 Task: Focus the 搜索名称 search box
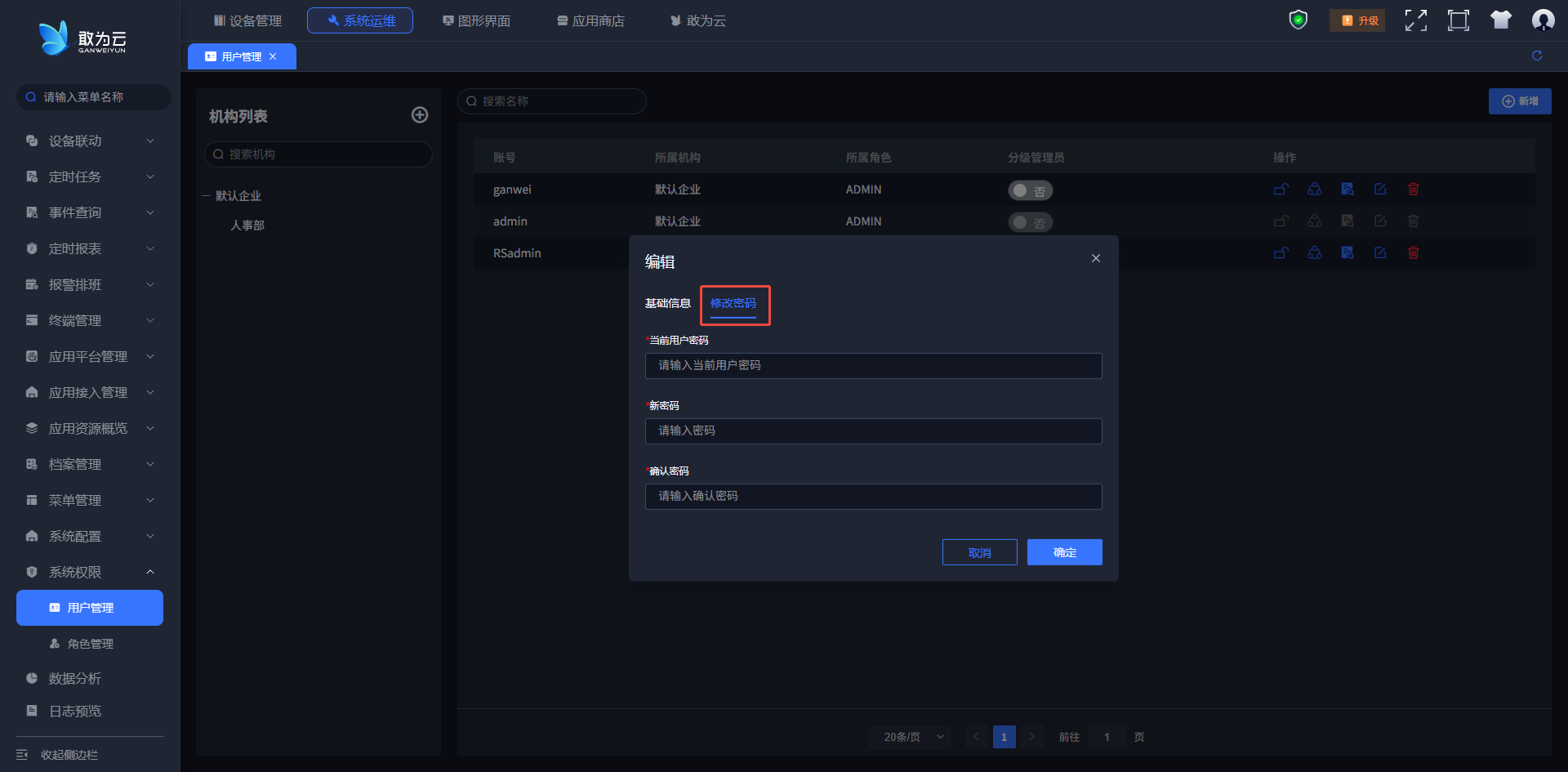click(552, 101)
